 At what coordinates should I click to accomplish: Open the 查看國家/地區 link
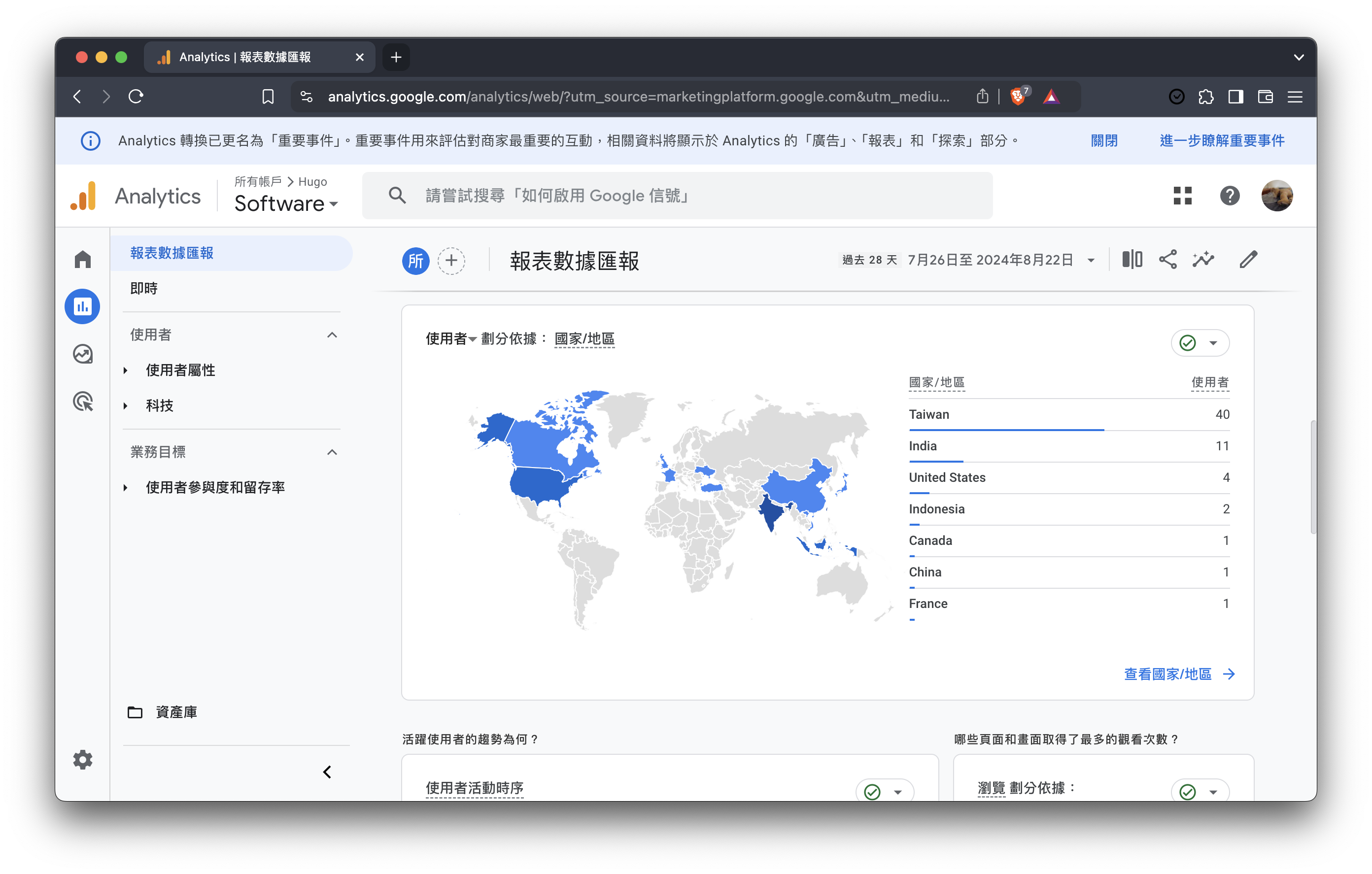point(1168,674)
